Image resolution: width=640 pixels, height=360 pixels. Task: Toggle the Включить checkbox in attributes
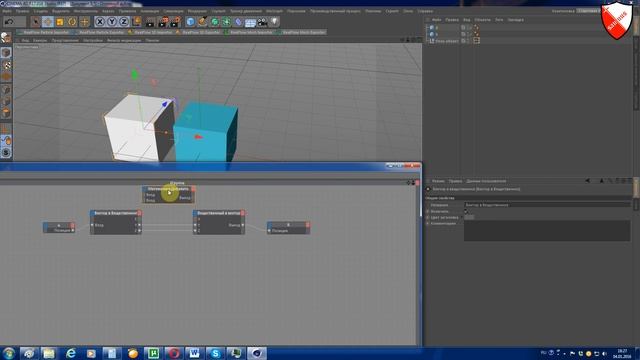[466, 211]
